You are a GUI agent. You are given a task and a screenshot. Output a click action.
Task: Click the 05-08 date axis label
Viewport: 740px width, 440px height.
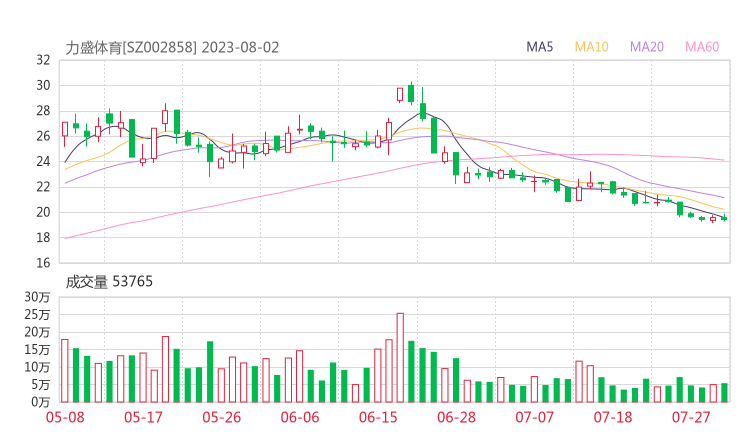65,417
